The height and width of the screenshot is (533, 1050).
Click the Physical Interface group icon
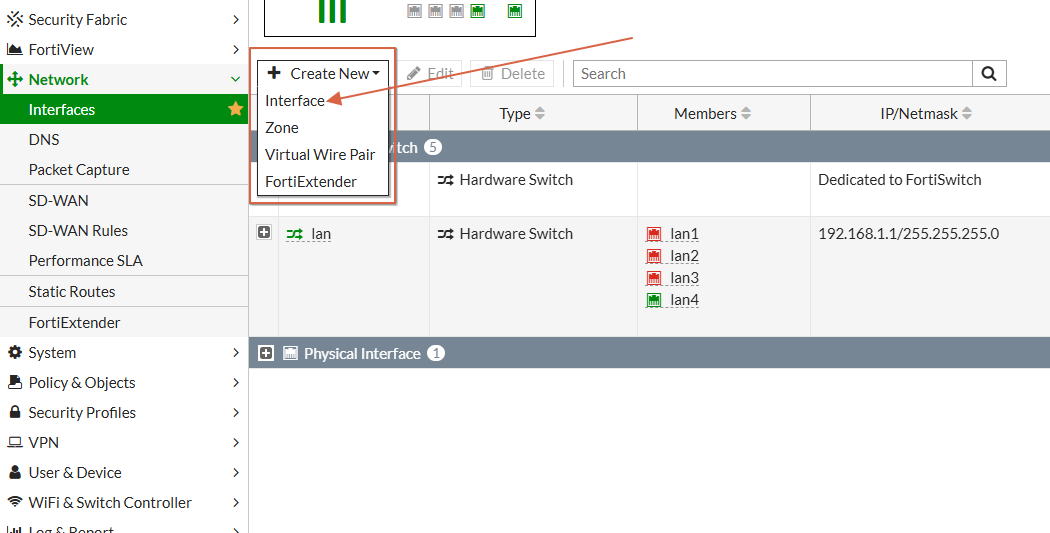point(290,353)
